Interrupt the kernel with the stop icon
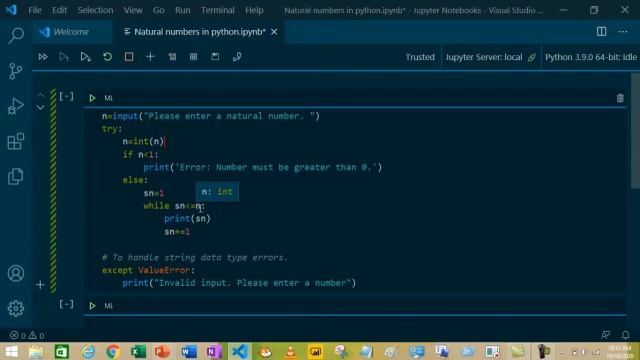Viewport: 640px width, 360px height. [x=129, y=57]
